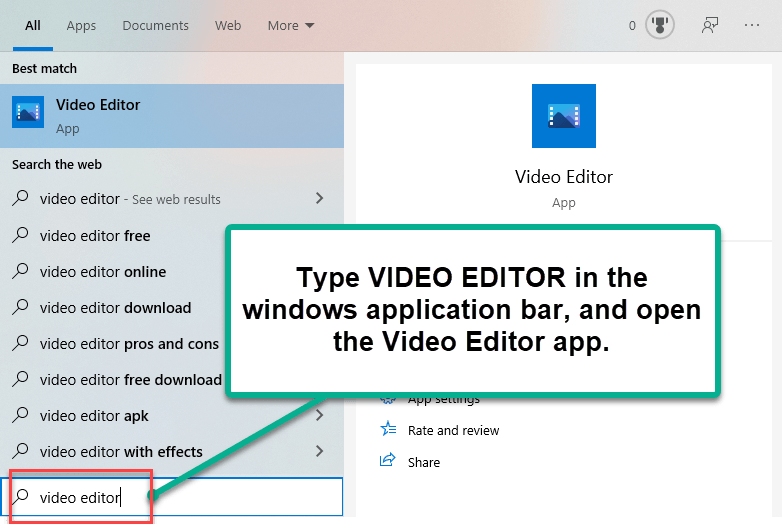The height and width of the screenshot is (524, 782).
Task: Click magnifier icon beside 'video editor download'
Action: pos(20,307)
